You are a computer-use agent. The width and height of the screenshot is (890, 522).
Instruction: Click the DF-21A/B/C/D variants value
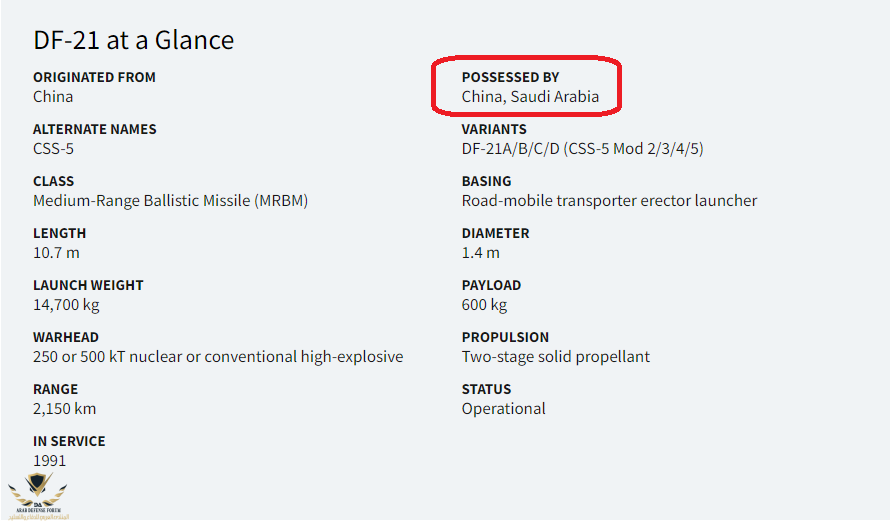[x=583, y=149]
